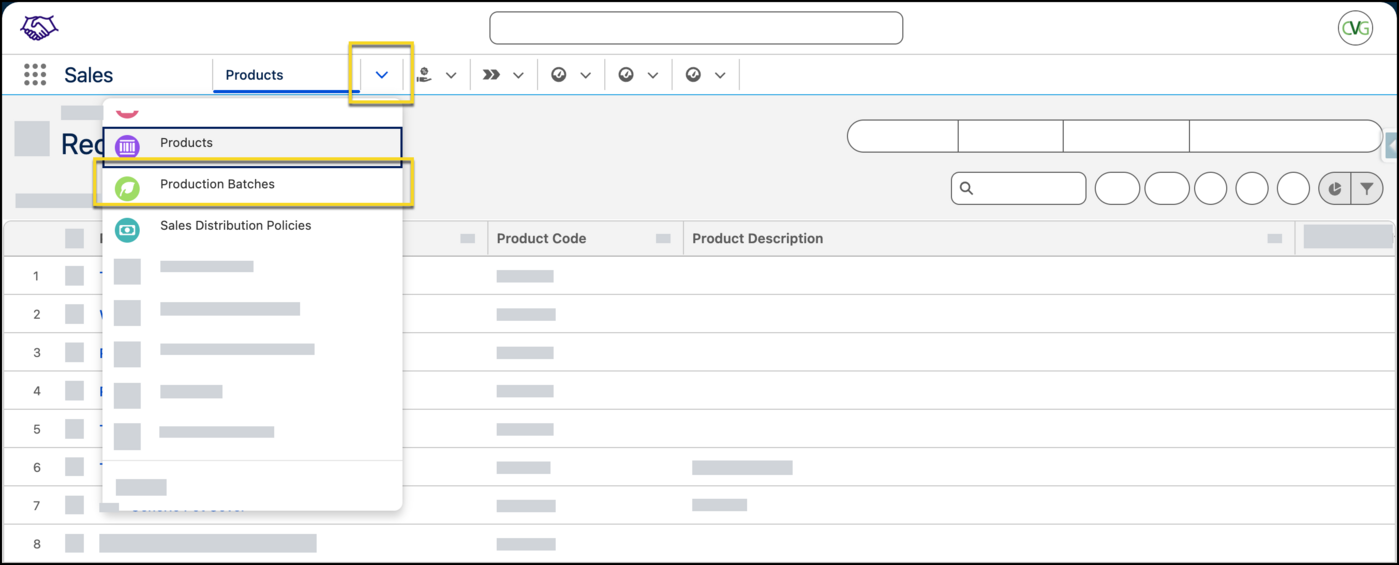Click row number 8 in the list

(36, 544)
